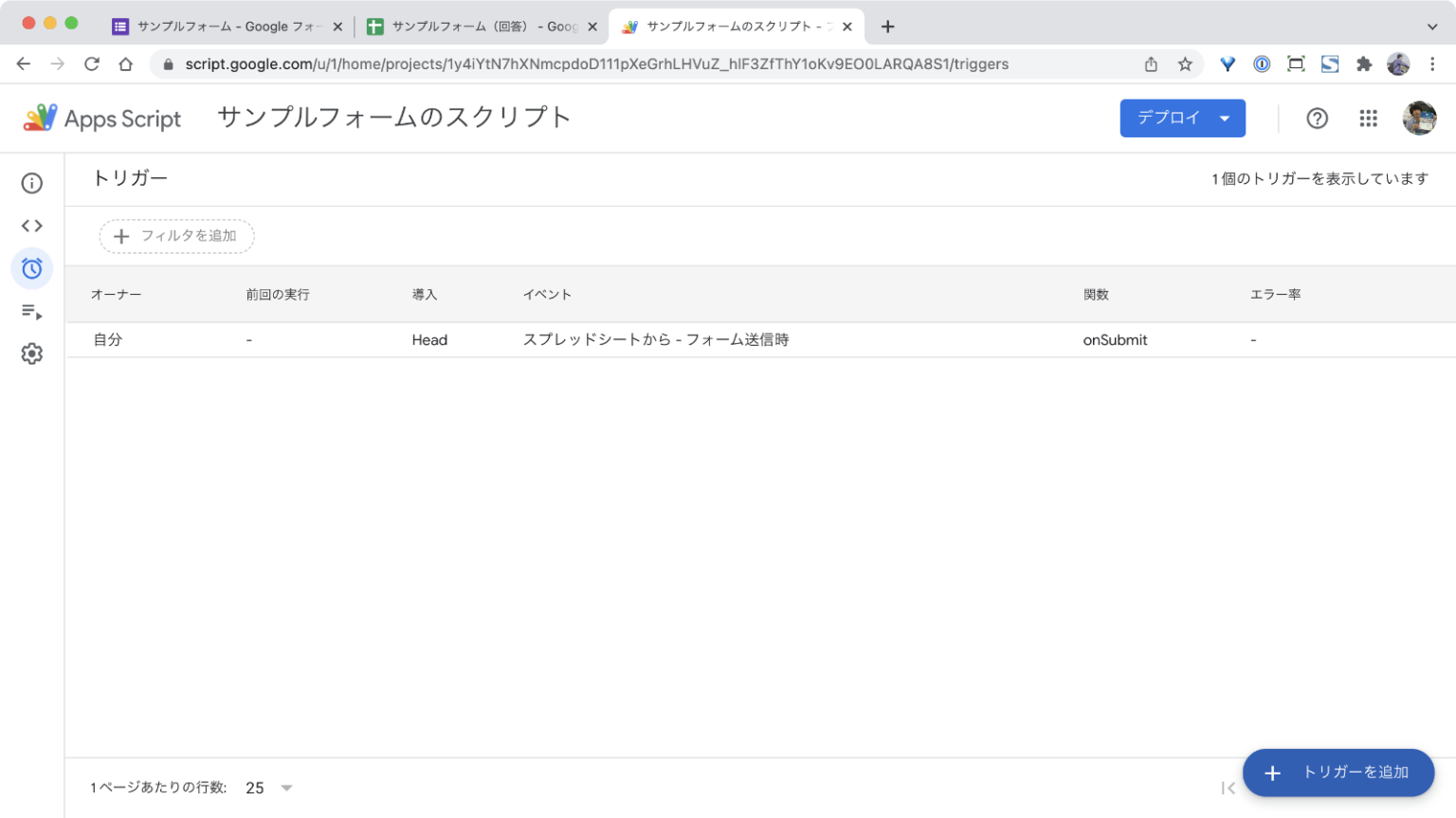The width and height of the screenshot is (1456, 818).
Task: Open the browser Extensions puzzle icon
Action: 1363,64
